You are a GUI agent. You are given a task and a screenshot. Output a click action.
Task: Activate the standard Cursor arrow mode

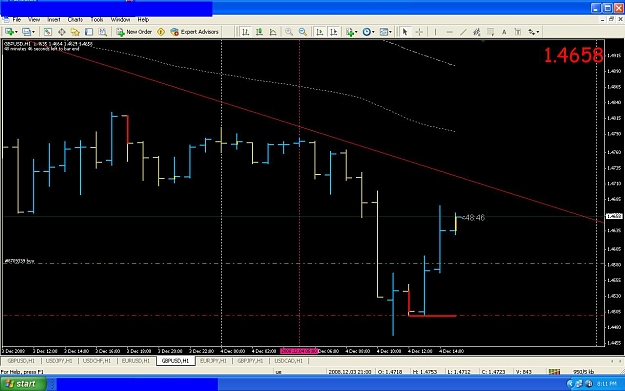pyautogui.click(x=405, y=32)
